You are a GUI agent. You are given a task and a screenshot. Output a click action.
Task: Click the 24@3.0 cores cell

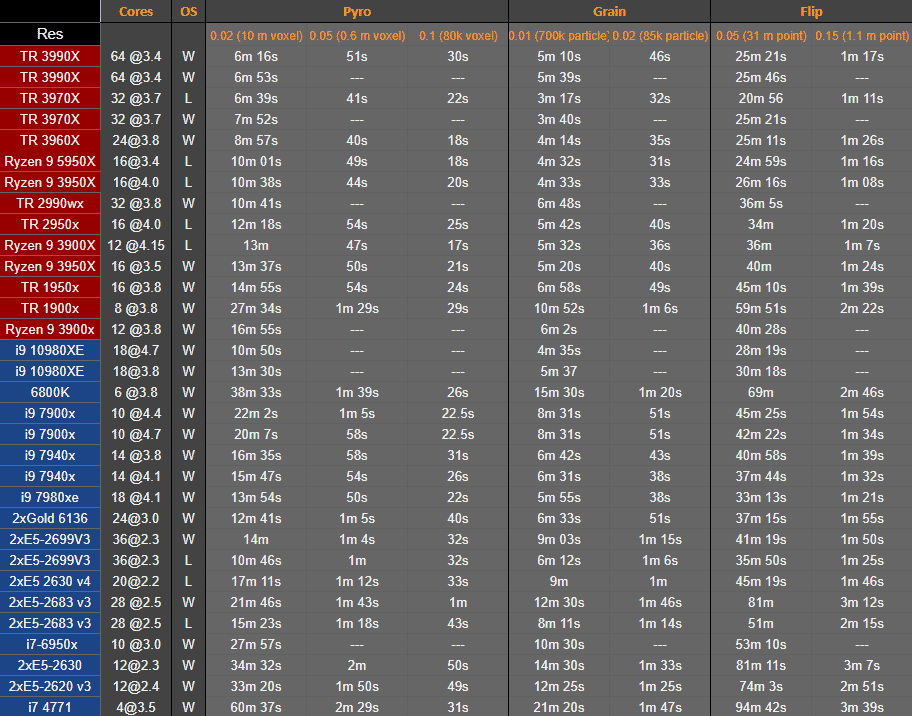pos(136,518)
